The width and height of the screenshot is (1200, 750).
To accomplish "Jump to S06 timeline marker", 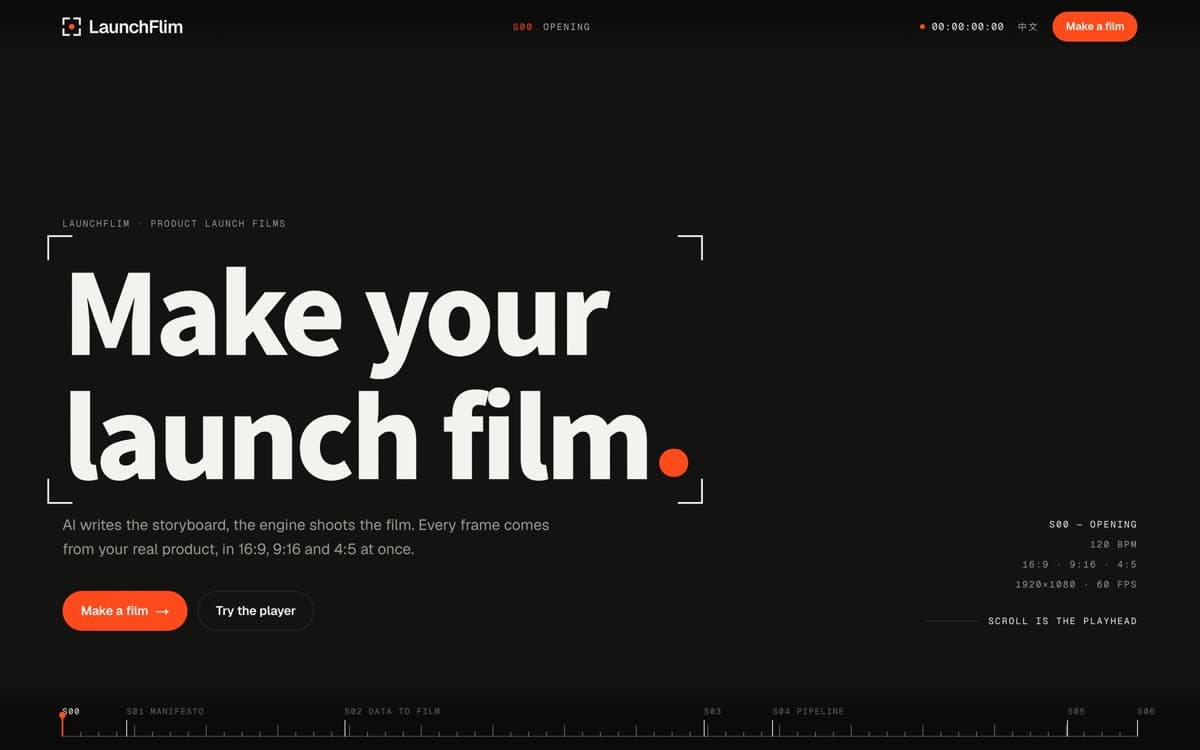I will tap(1146, 711).
